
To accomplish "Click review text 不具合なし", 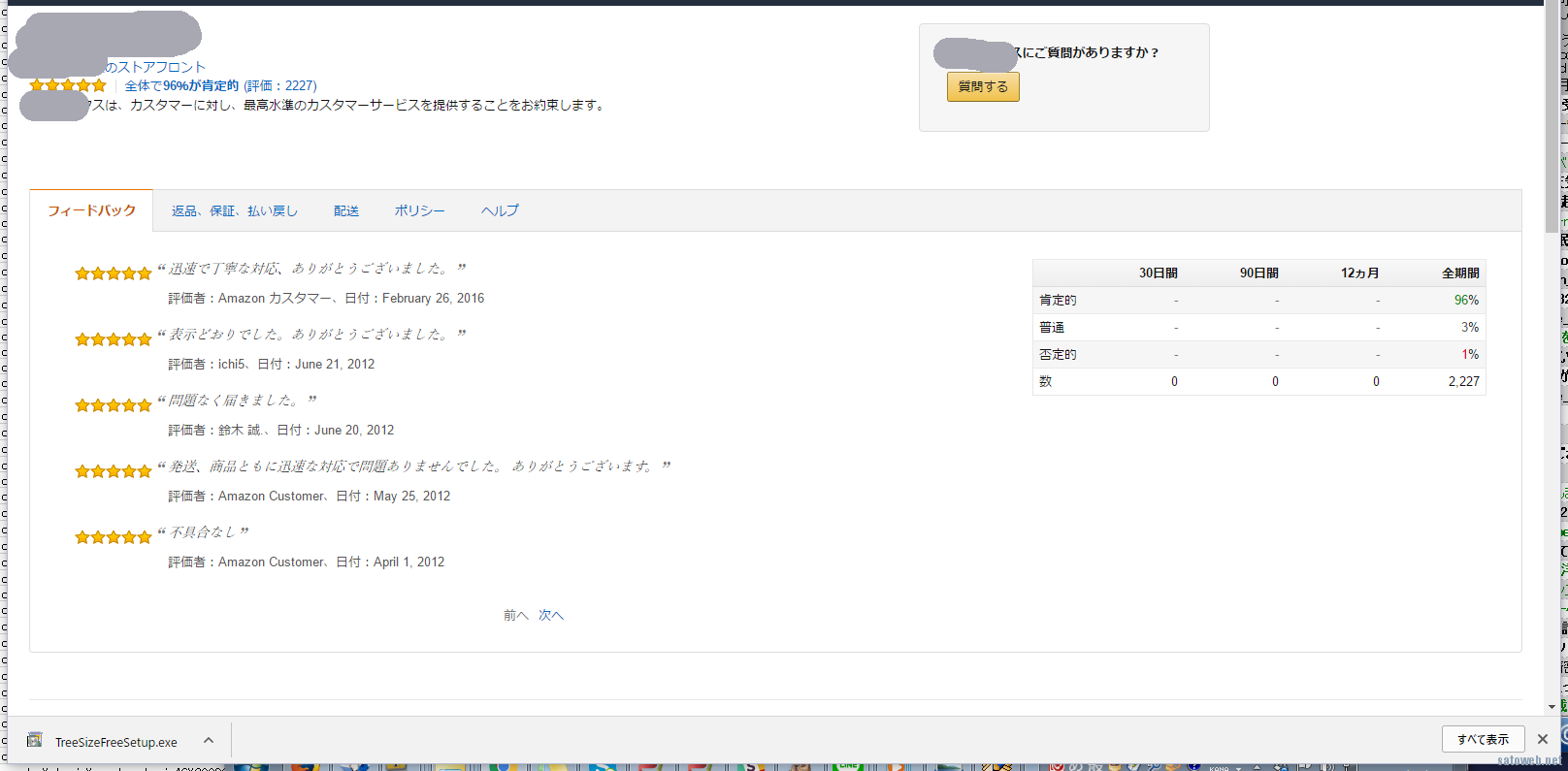I will click(202, 531).
